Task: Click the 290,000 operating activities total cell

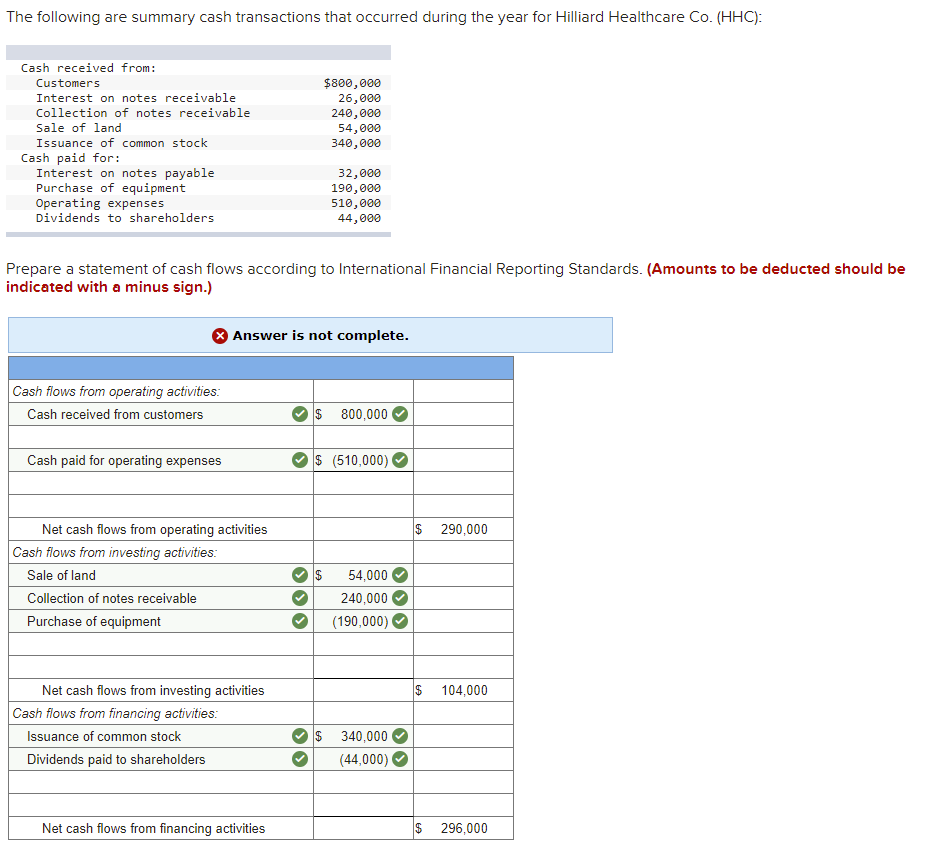Action: (x=462, y=529)
